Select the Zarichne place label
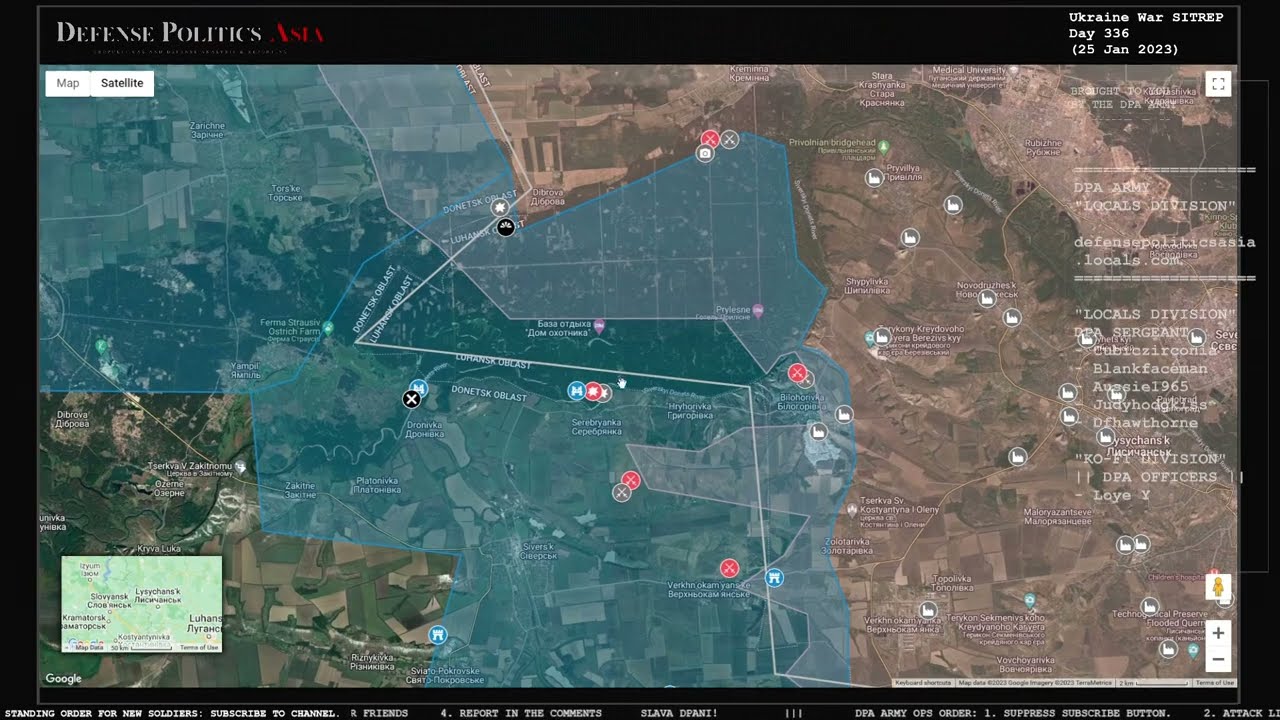Screen dimensions: 1280x720 pos(207,131)
